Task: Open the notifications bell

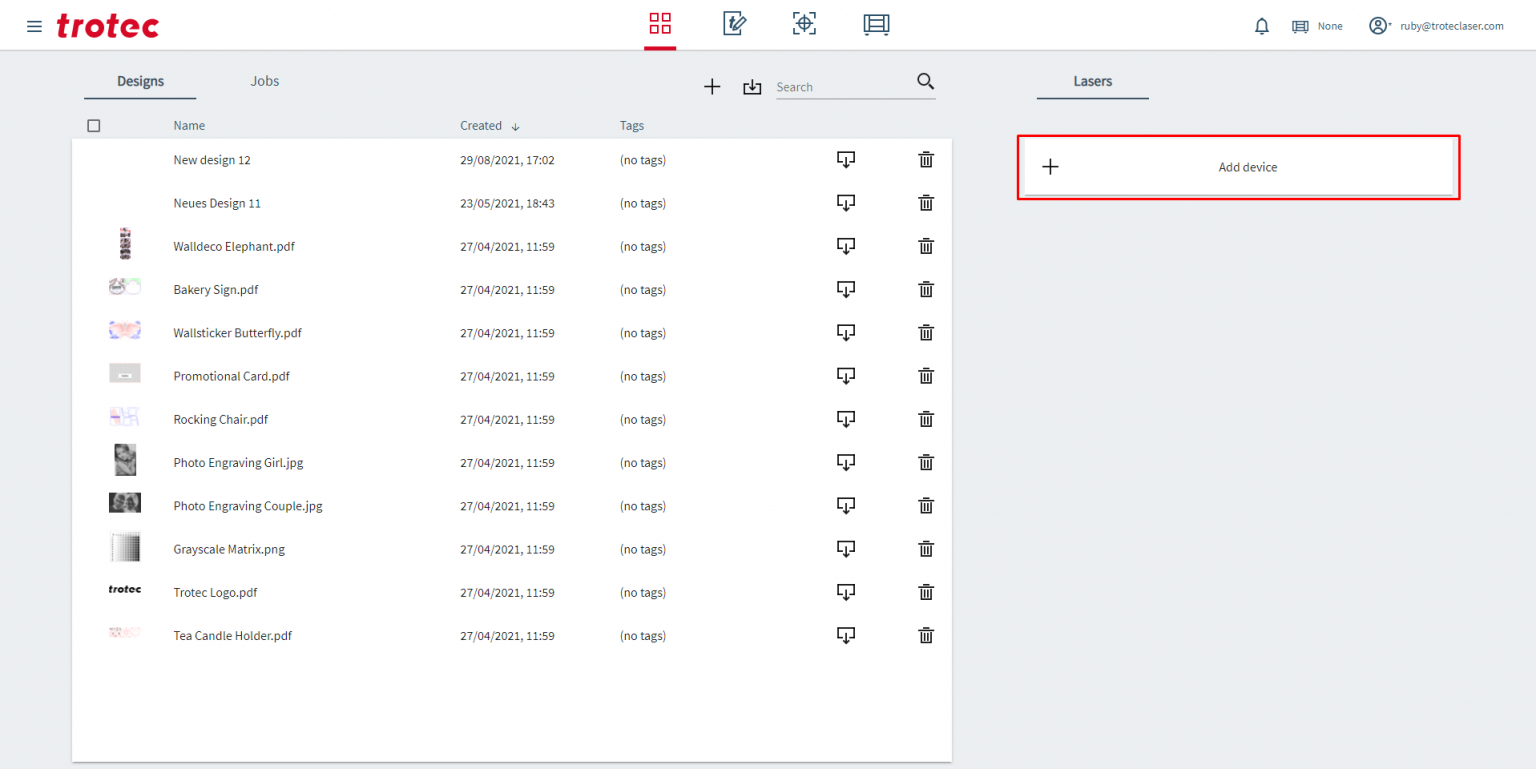Action: point(1261,26)
